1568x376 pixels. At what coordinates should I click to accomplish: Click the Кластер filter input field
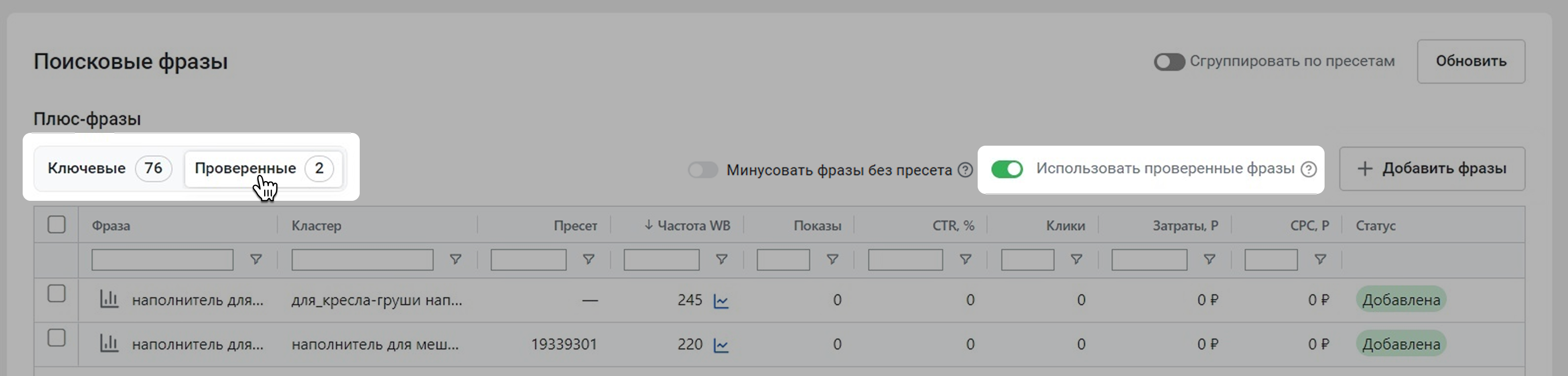[x=362, y=260]
